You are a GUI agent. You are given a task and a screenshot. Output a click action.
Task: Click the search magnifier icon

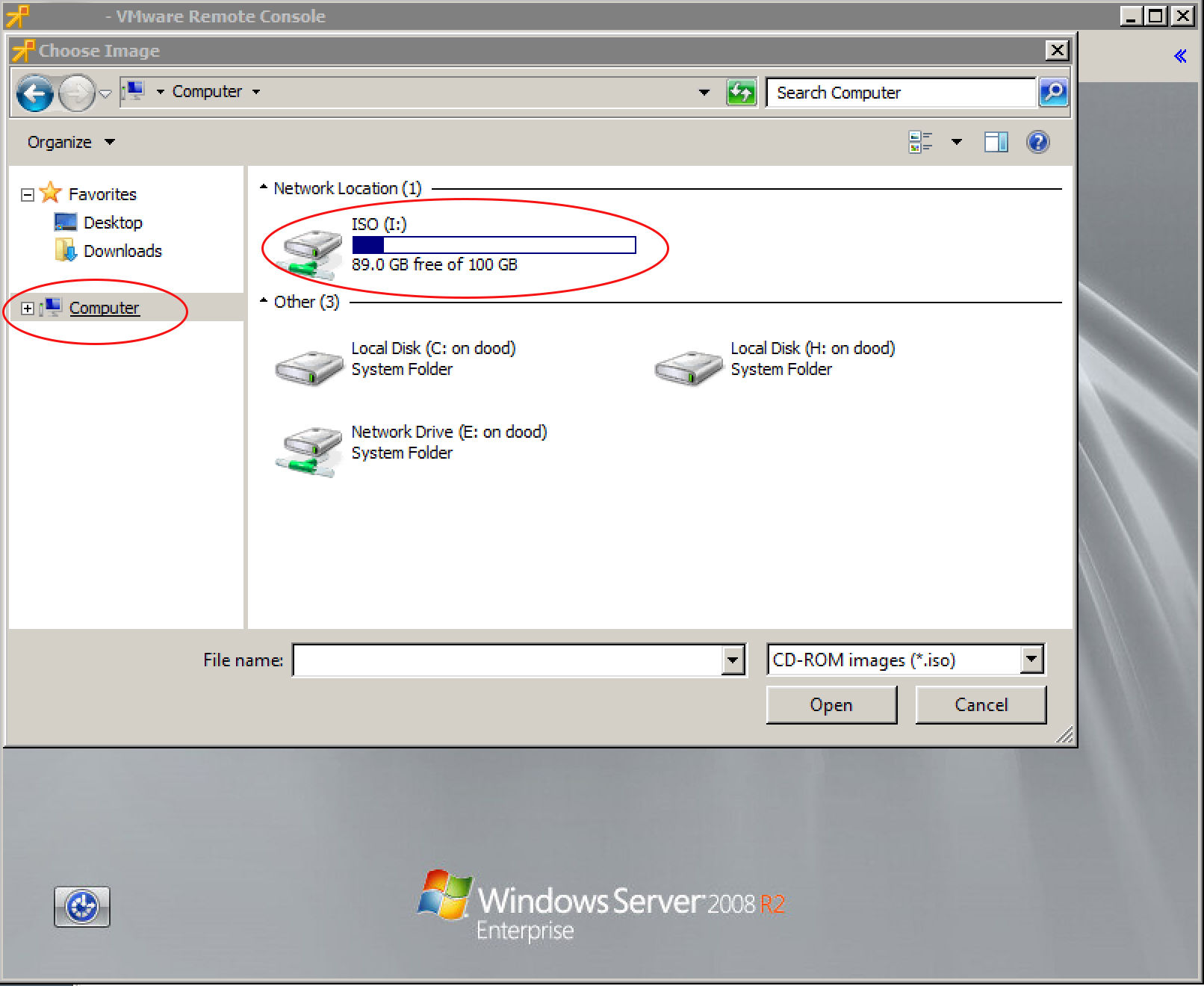point(1053,93)
